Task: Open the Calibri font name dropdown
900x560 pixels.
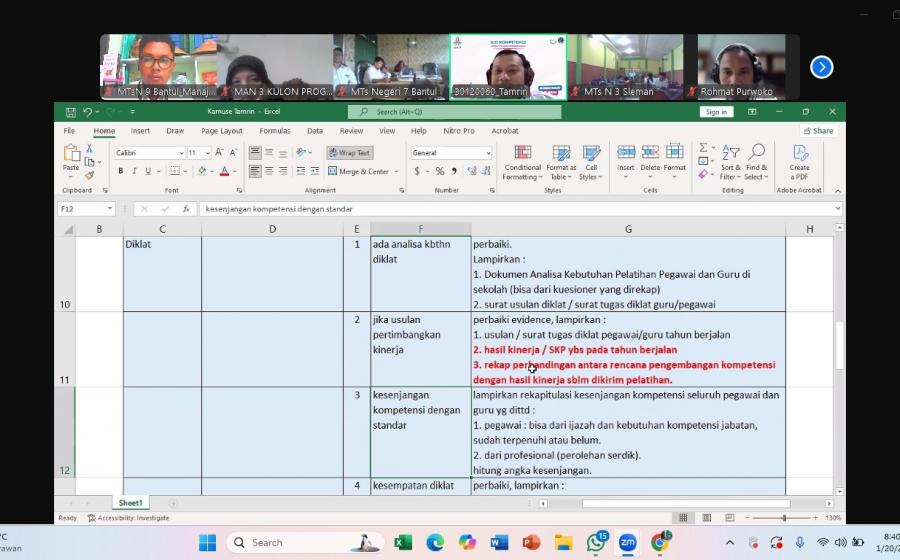Action: pos(149,153)
